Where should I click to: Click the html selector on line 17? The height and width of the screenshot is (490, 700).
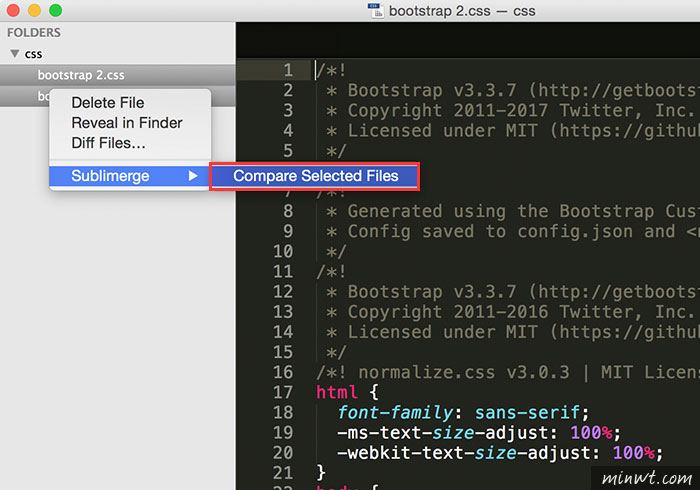(x=337, y=392)
